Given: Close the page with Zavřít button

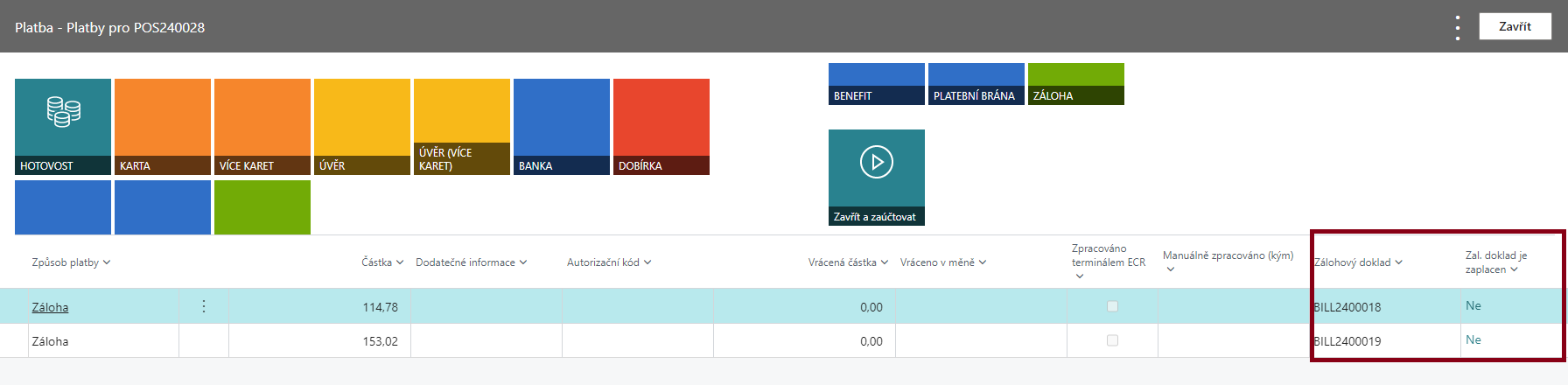Looking at the screenshot, I should [x=1515, y=26].
